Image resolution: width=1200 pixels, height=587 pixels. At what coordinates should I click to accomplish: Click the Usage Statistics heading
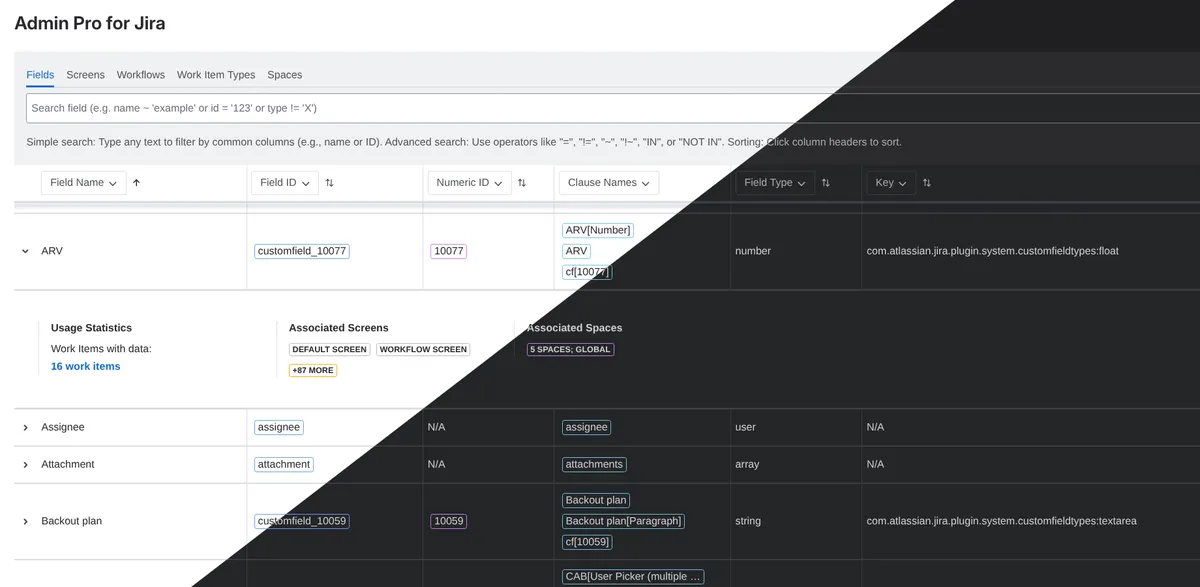pyautogui.click(x=91, y=328)
